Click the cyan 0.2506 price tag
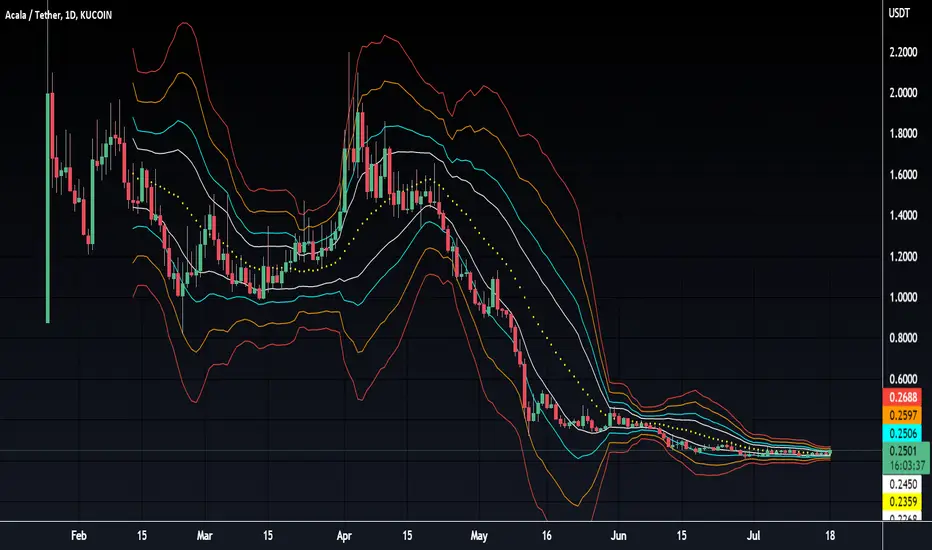The image size is (932, 550). click(x=902, y=433)
